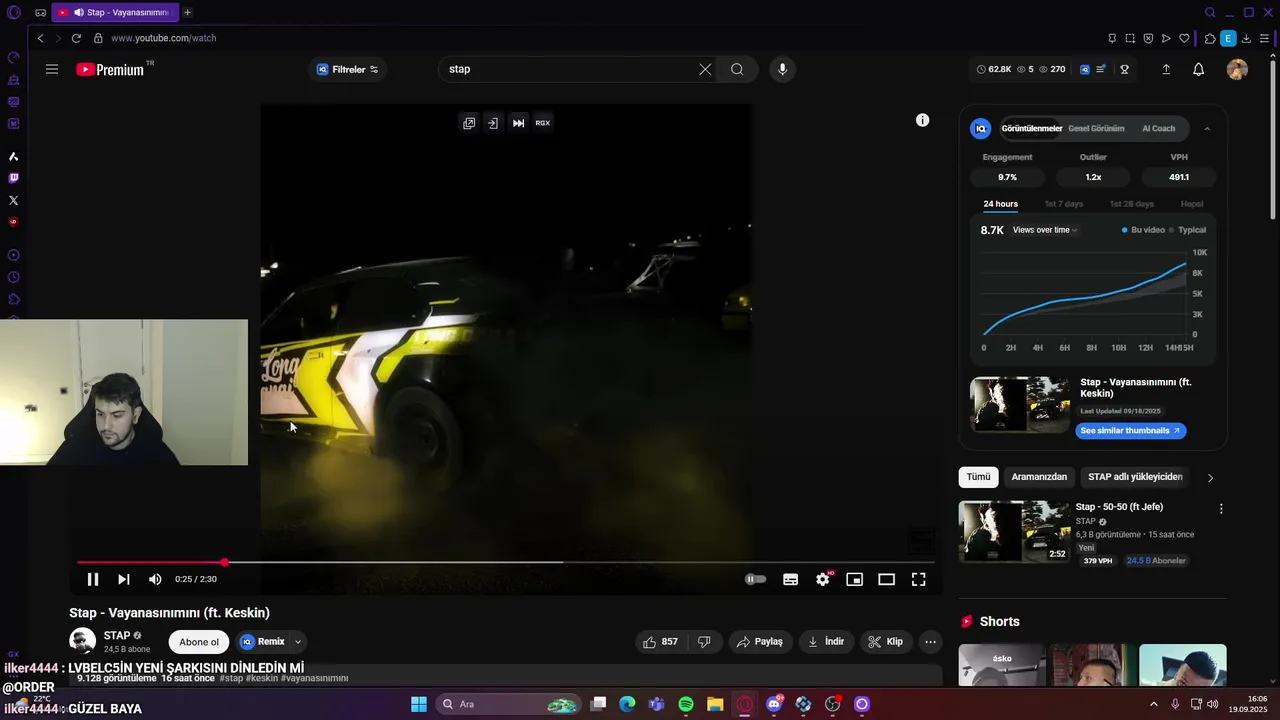1280x720 pixels.
Task: Run search with the magnifier button
Action: [737, 69]
